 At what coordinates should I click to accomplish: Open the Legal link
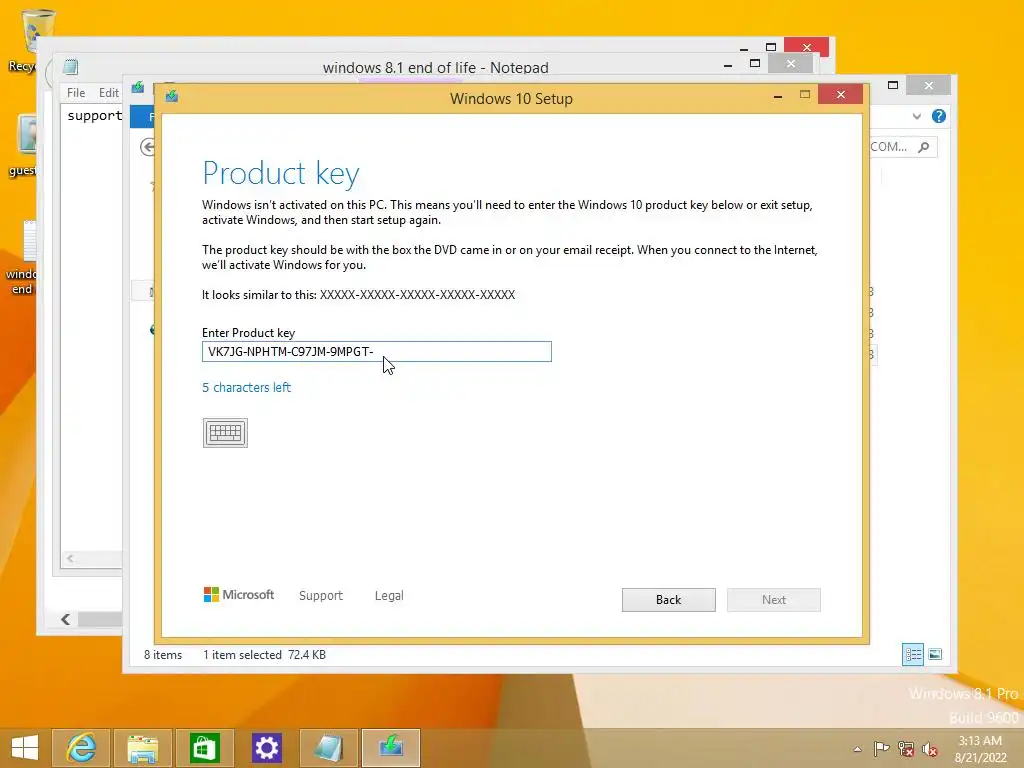(389, 596)
